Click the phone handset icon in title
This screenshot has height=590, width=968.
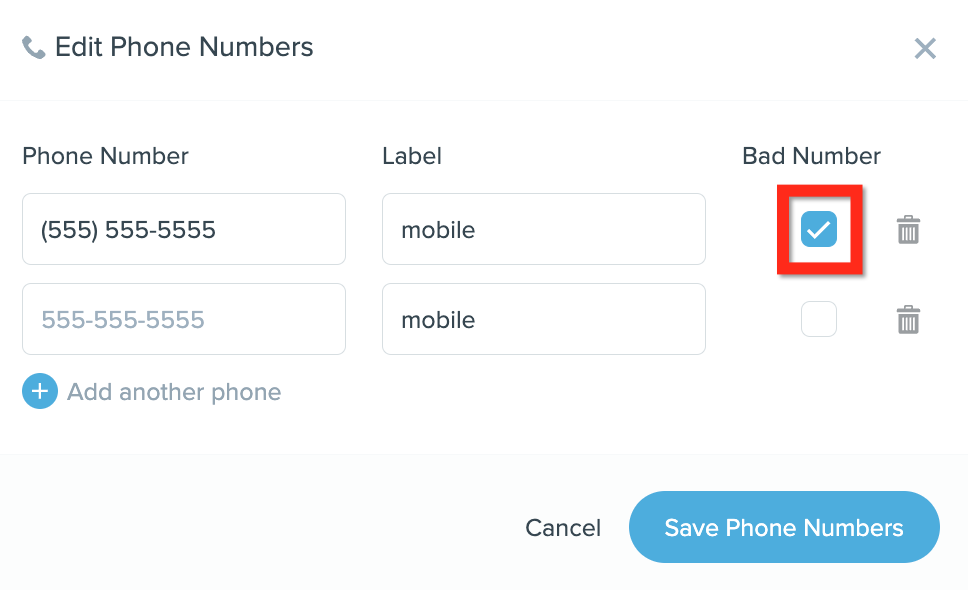(33, 48)
